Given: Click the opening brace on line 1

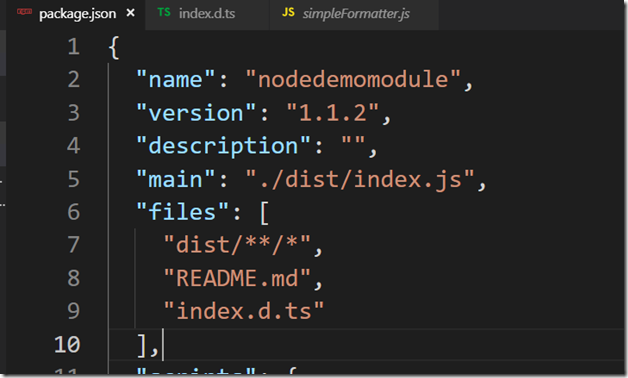Looking at the screenshot, I should tap(114, 48).
